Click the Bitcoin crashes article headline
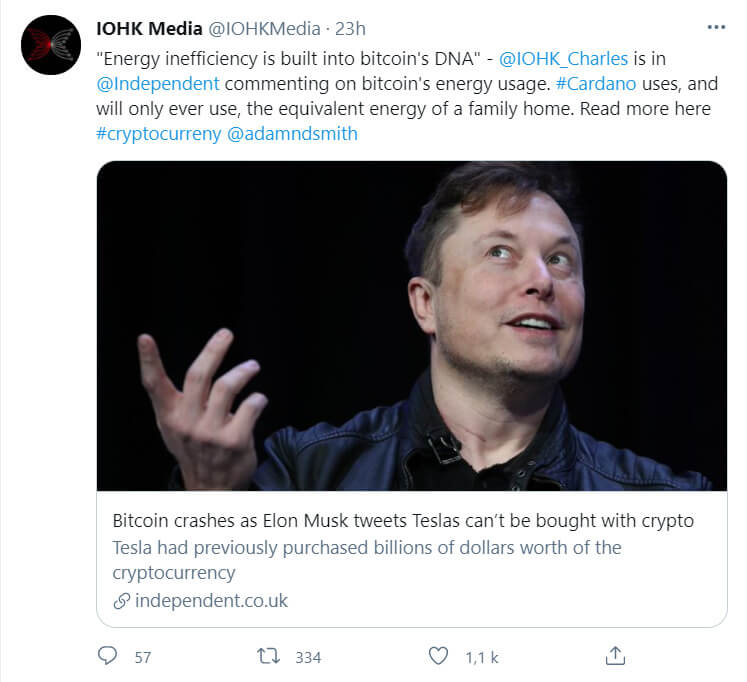This screenshot has height=682, width=747. [x=403, y=521]
